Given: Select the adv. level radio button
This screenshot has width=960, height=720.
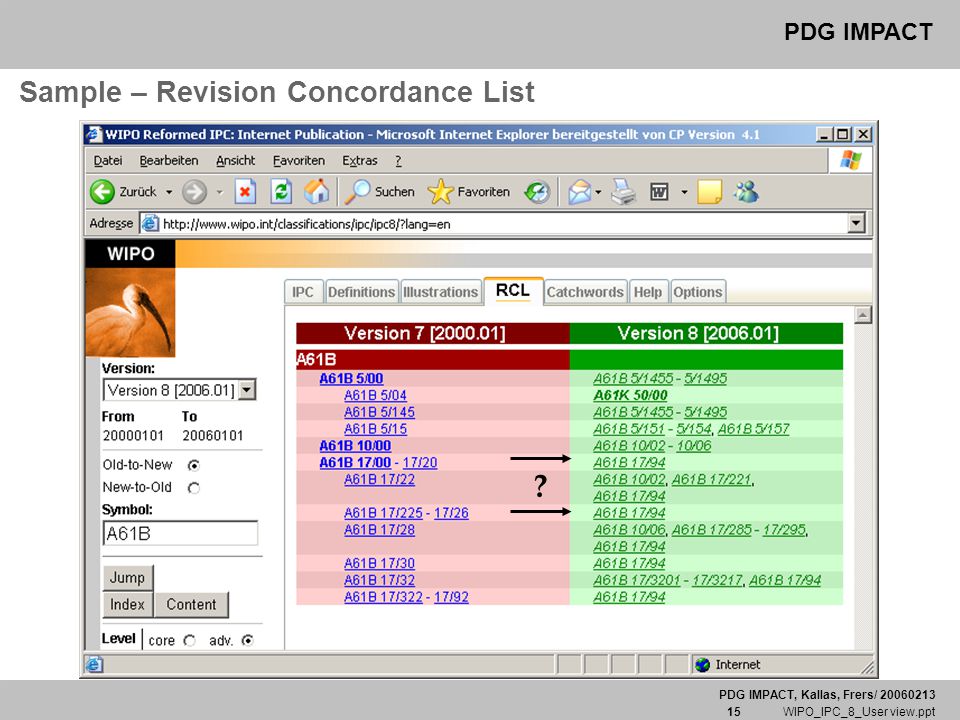Looking at the screenshot, I should click(x=247, y=640).
